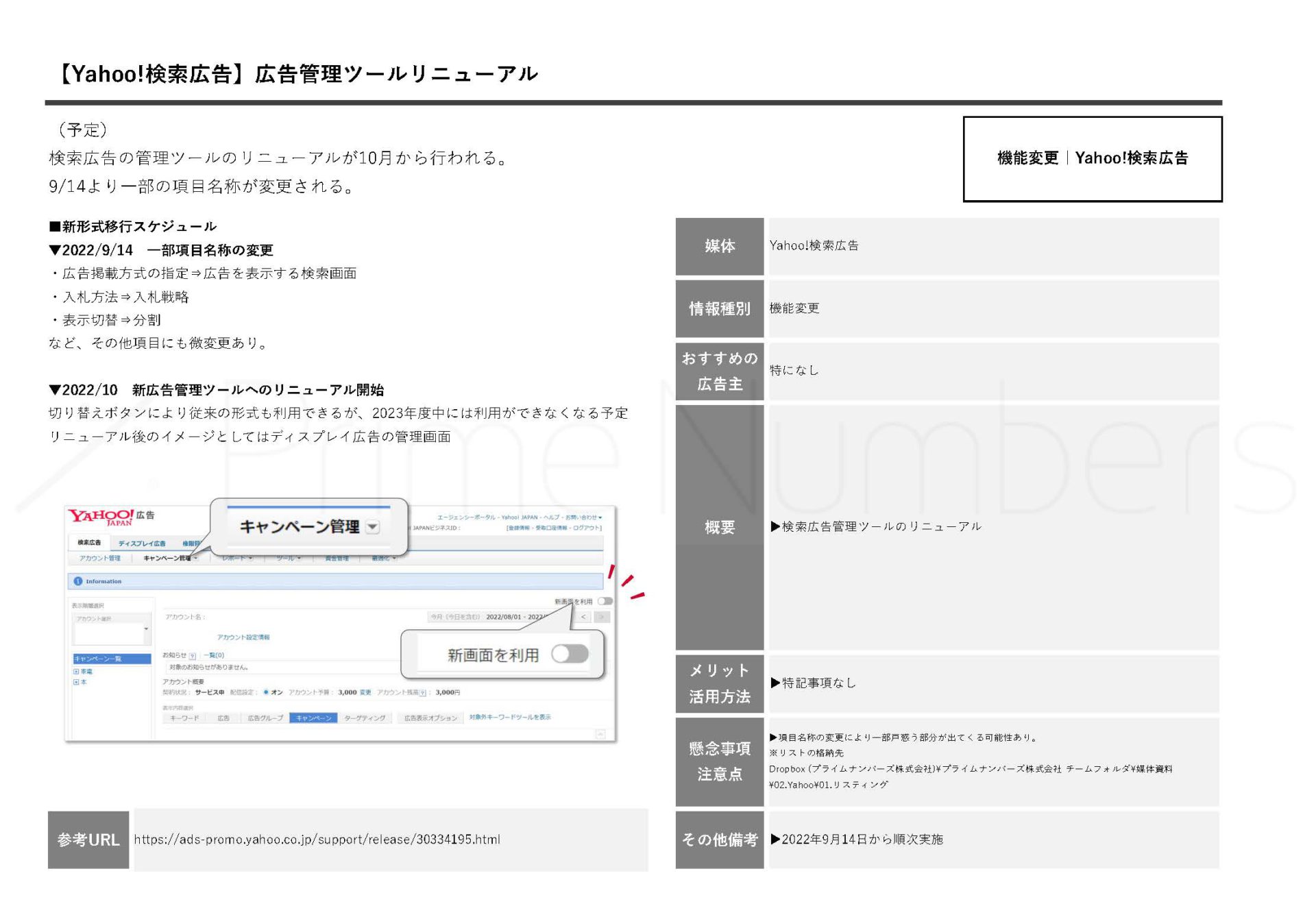Expand the 本 campaign tree node
Screen dimensions: 1316x906
pyautogui.click(x=76, y=682)
